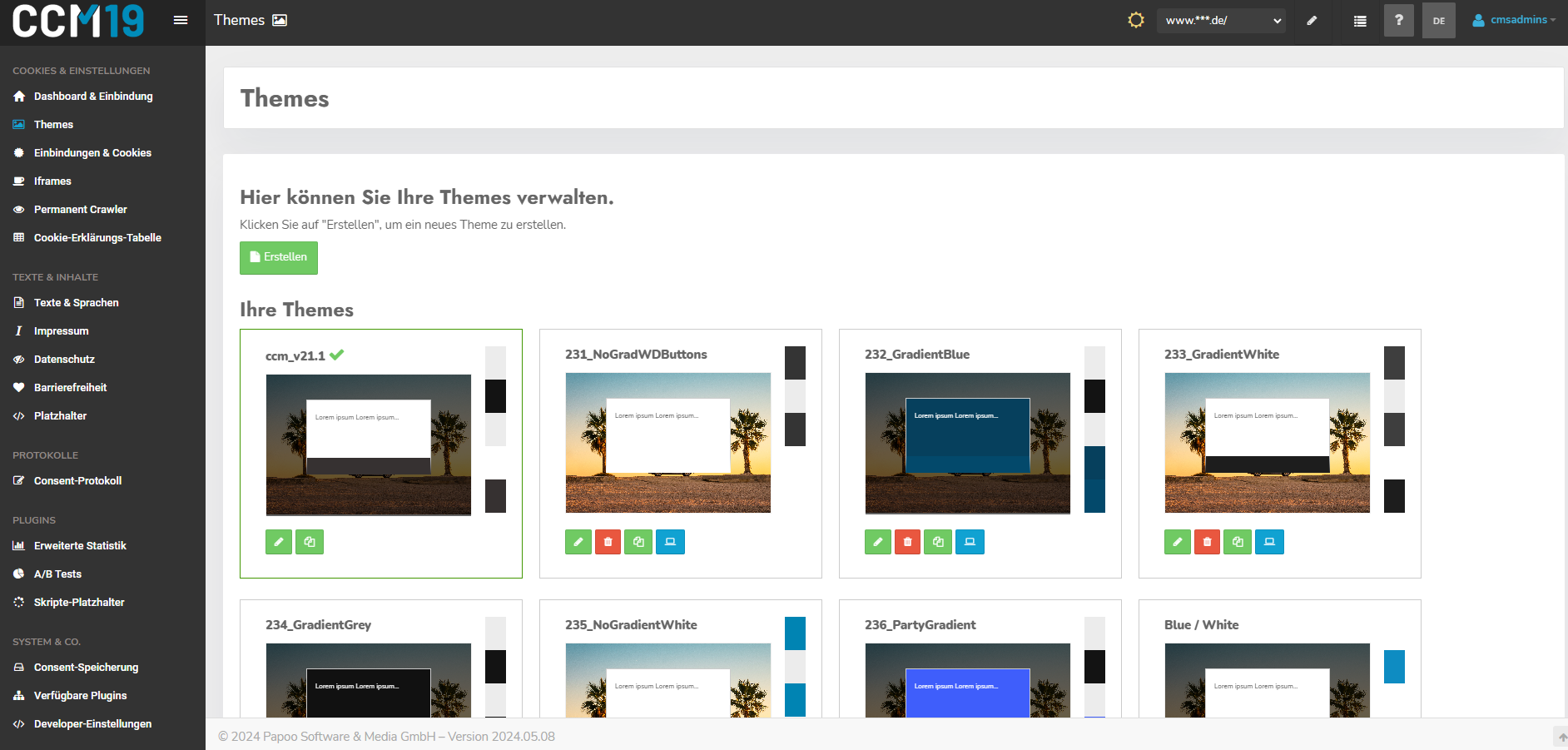1568x750 pixels.
Task: Click the blue swatch of 232_GradientBlue
Action: (1095, 479)
